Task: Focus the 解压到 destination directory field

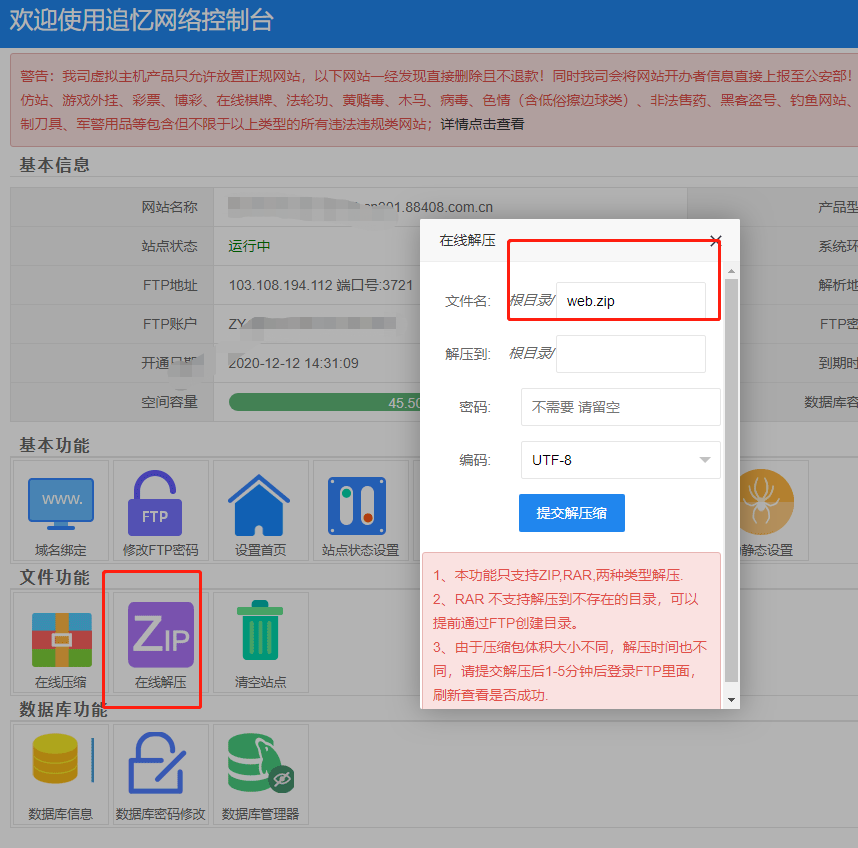Action: coord(630,353)
